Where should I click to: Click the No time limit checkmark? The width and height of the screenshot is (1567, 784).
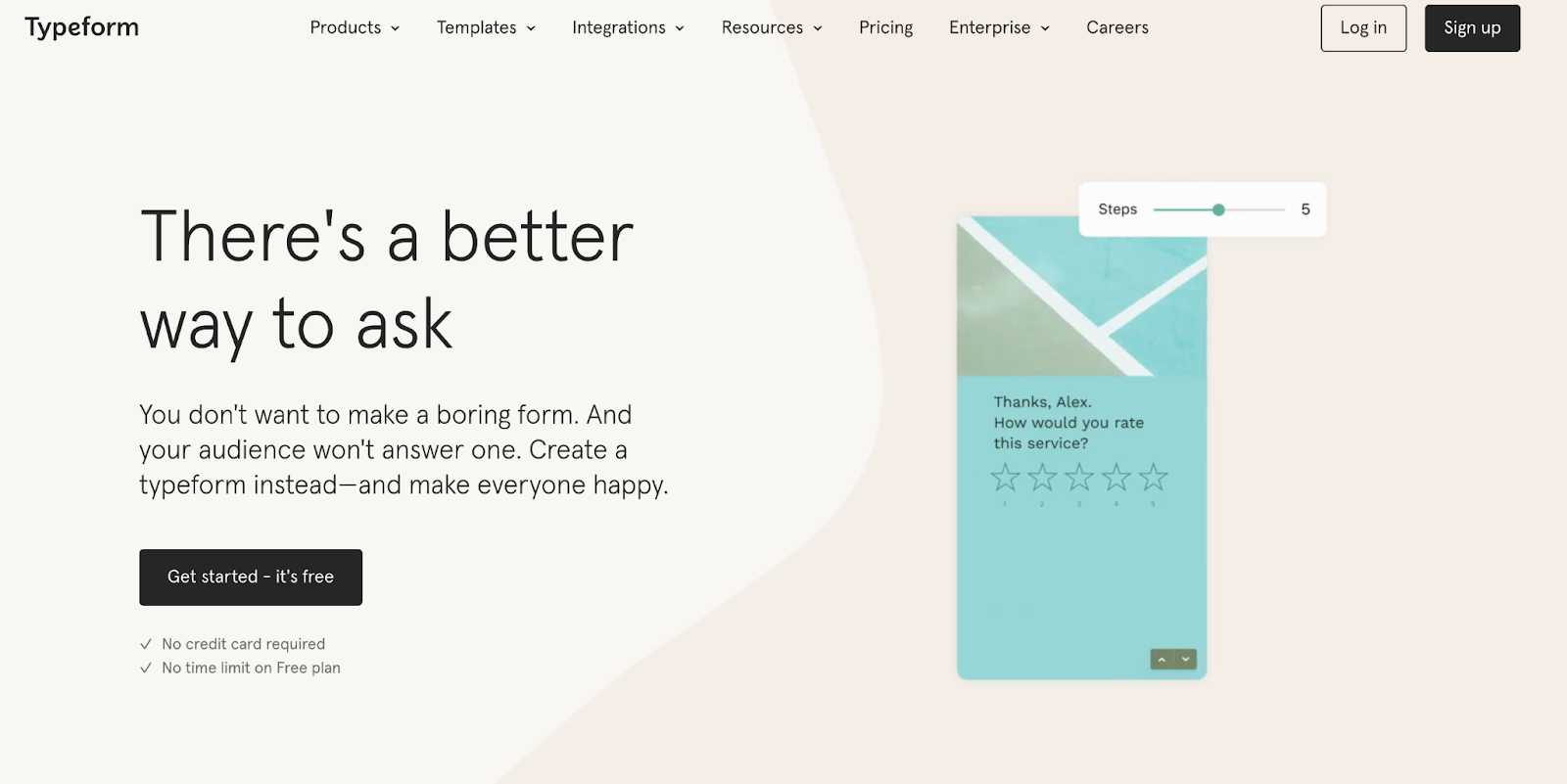coord(146,668)
